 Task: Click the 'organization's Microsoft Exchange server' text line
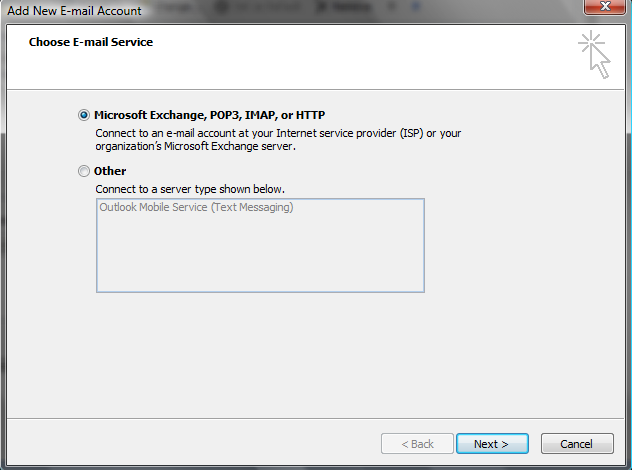tap(196, 146)
